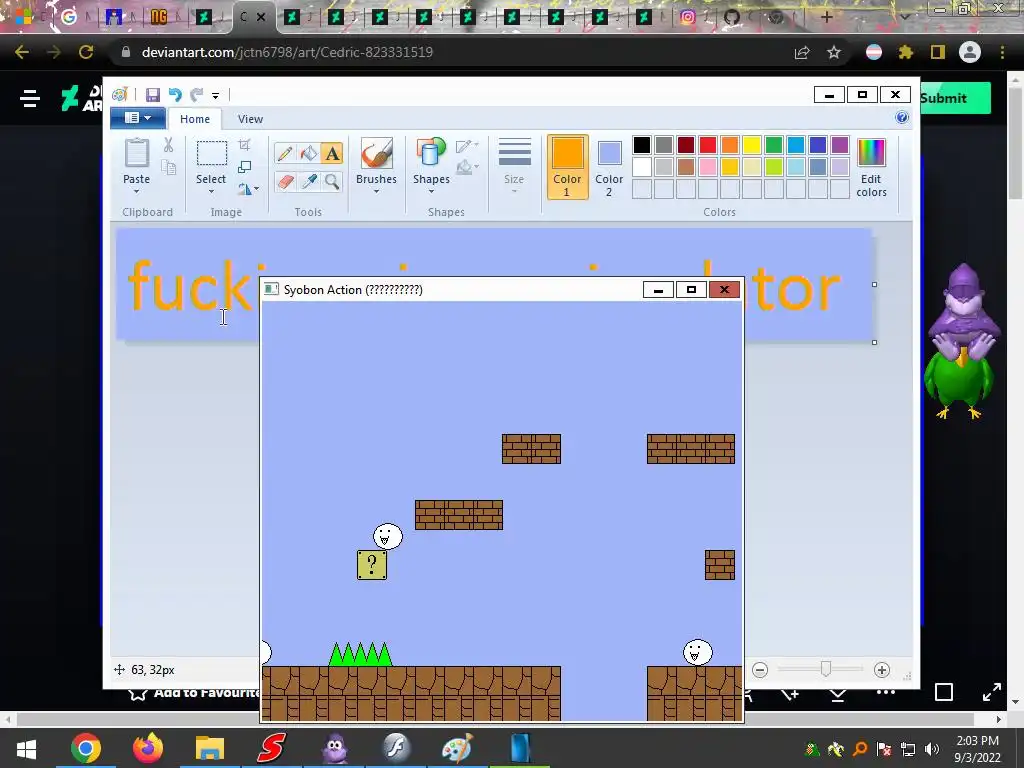Open File Explorer from the taskbar
1024x768 pixels.
coord(210,748)
